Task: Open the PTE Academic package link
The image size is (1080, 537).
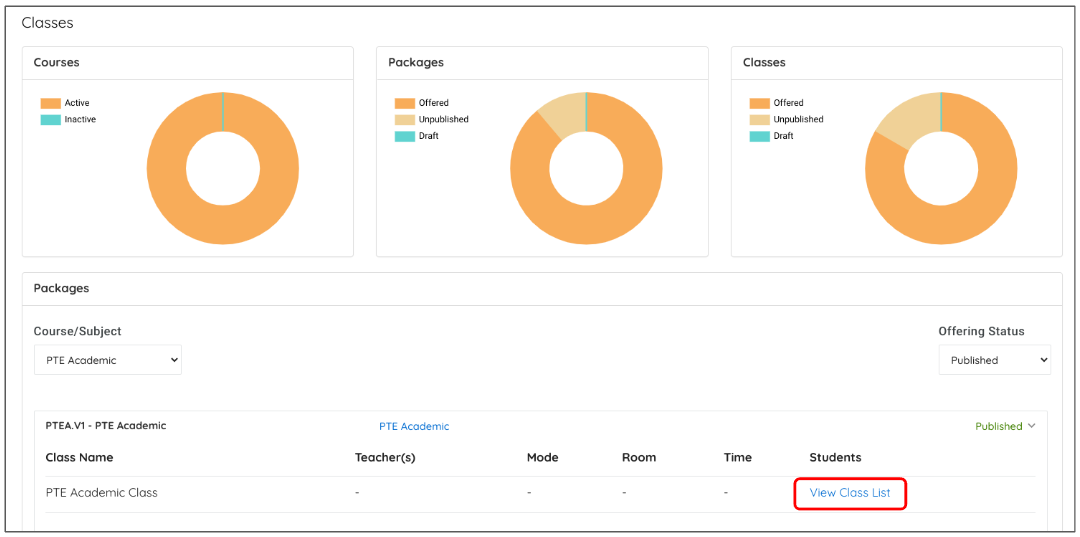Action: (x=414, y=426)
